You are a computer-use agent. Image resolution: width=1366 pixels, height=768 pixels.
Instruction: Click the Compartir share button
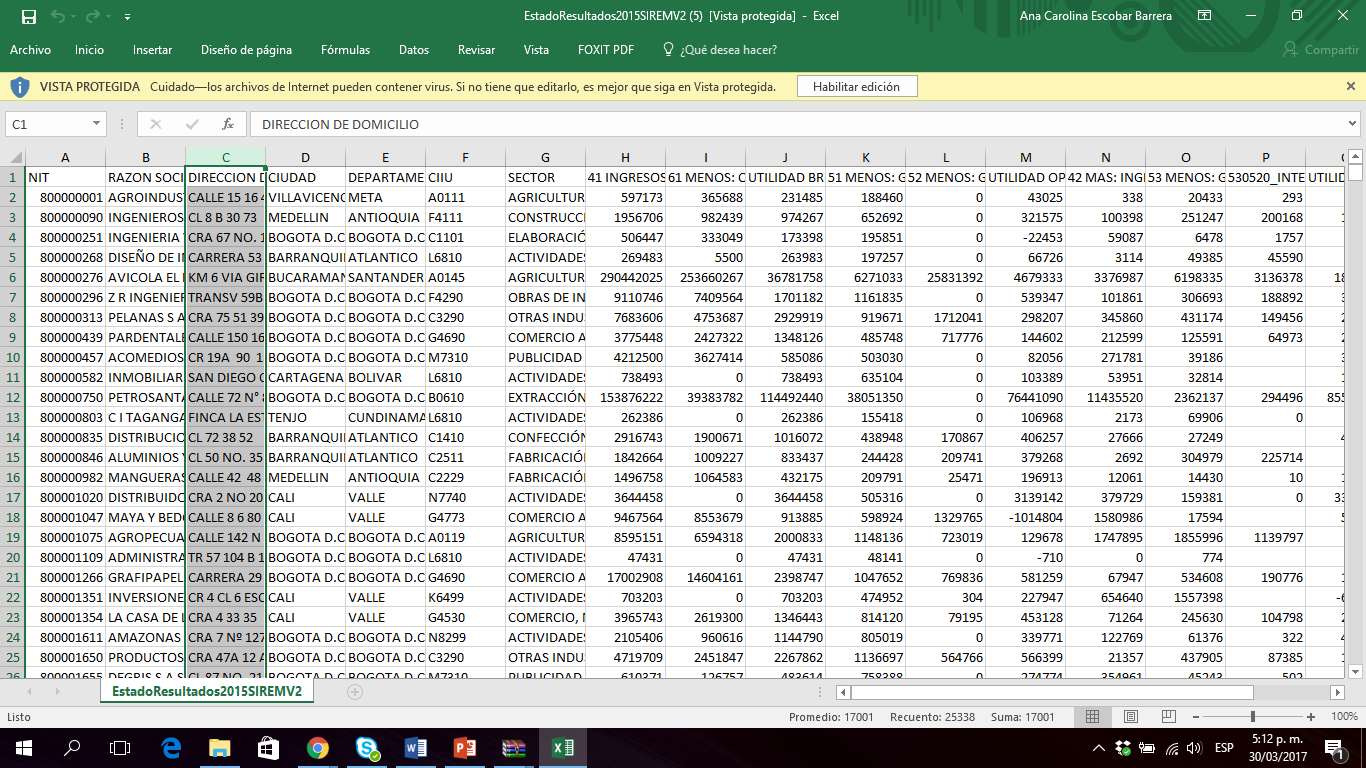click(1321, 50)
